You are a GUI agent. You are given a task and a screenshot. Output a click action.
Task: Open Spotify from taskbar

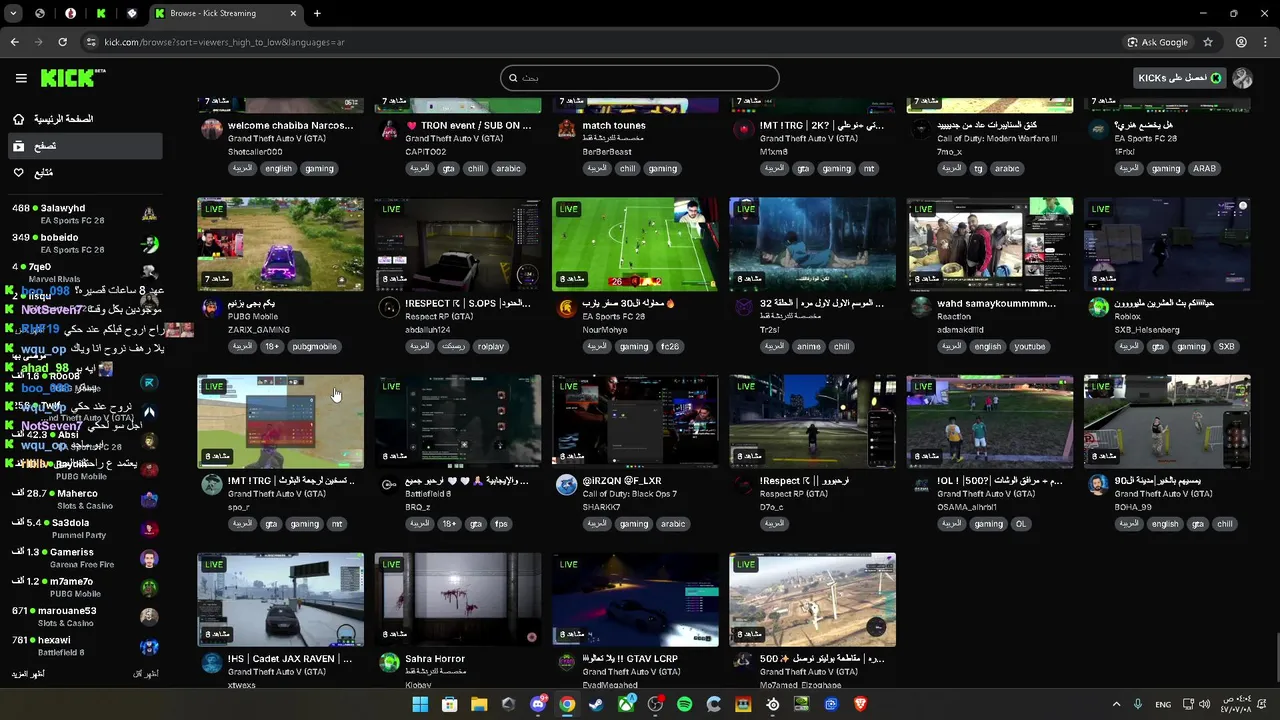coord(684,704)
